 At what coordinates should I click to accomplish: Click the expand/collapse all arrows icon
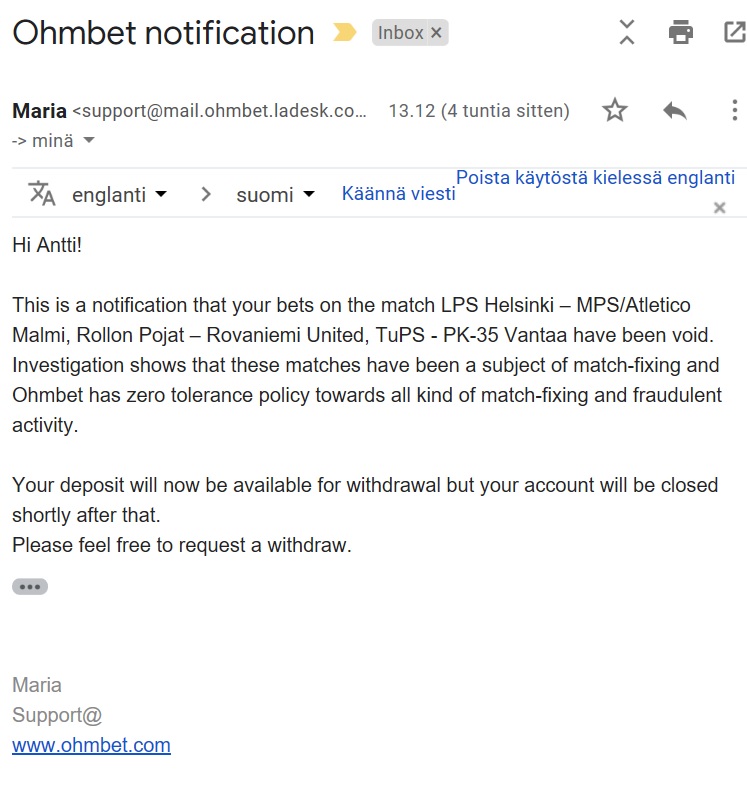pos(627,32)
